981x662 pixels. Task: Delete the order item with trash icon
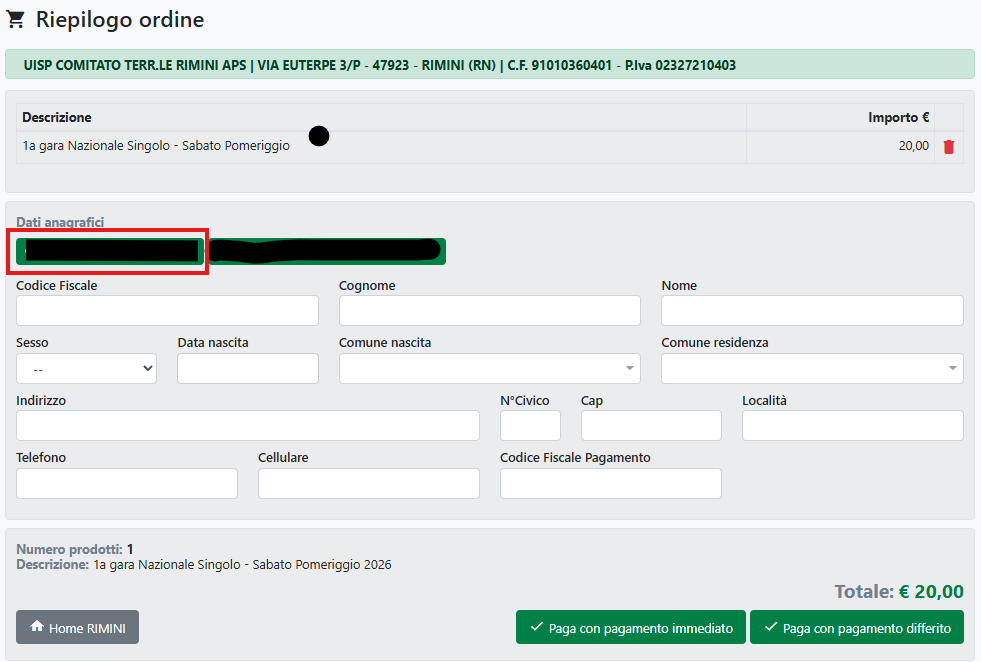tap(949, 147)
